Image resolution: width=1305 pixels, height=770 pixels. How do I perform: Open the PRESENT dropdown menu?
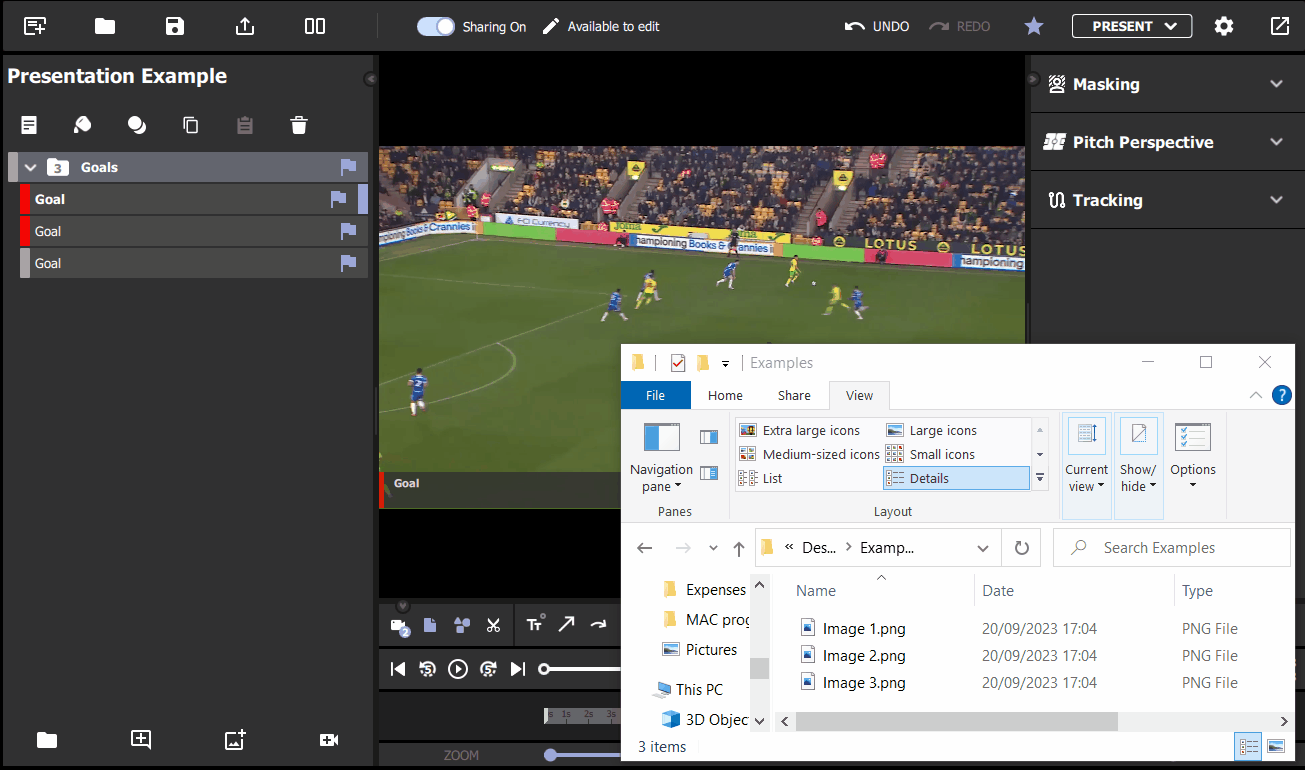(x=1132, y=26)
